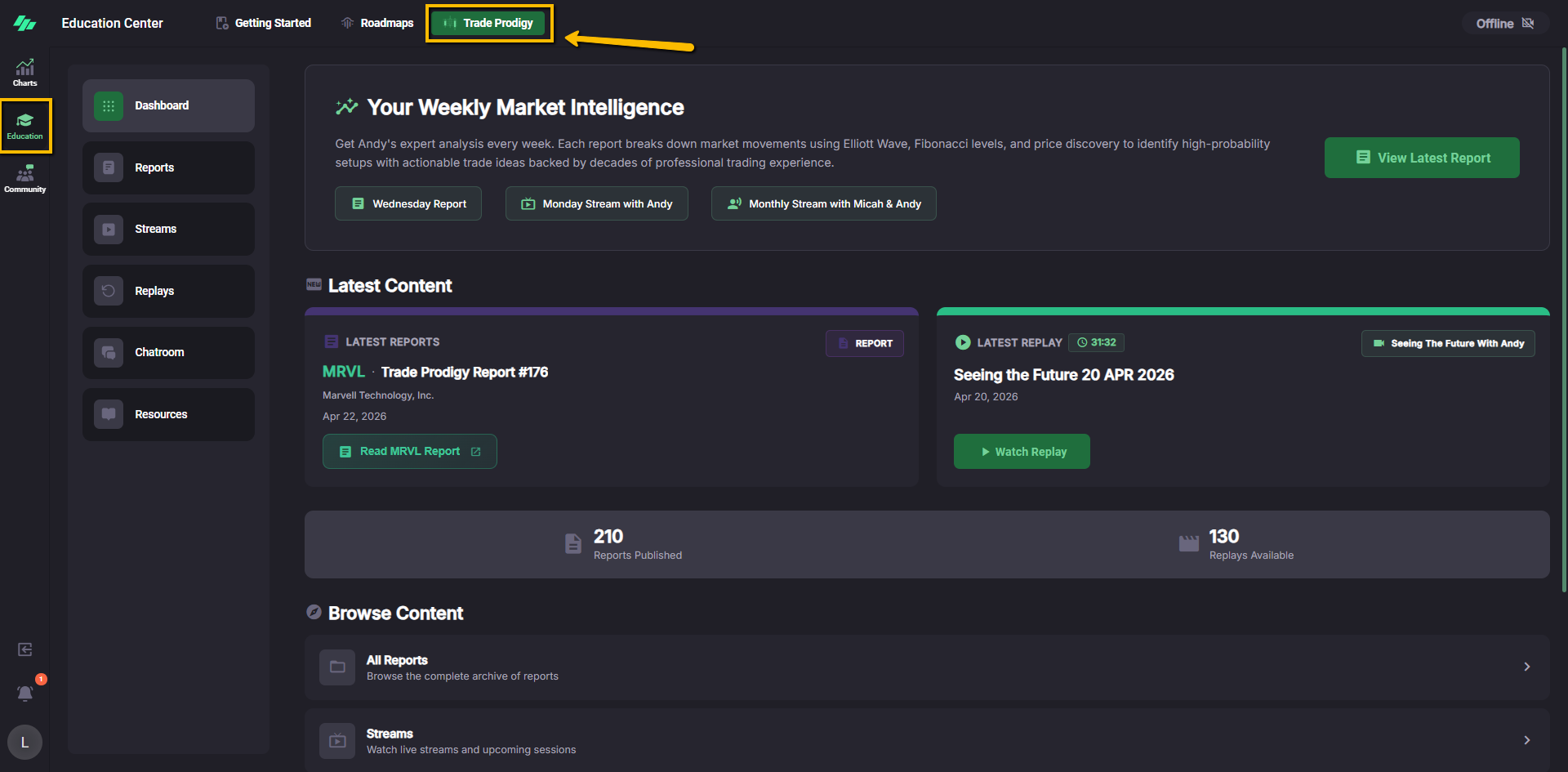Click the notifications bell icon
This screenshot has width=1568, height=772.
point(25,693)
